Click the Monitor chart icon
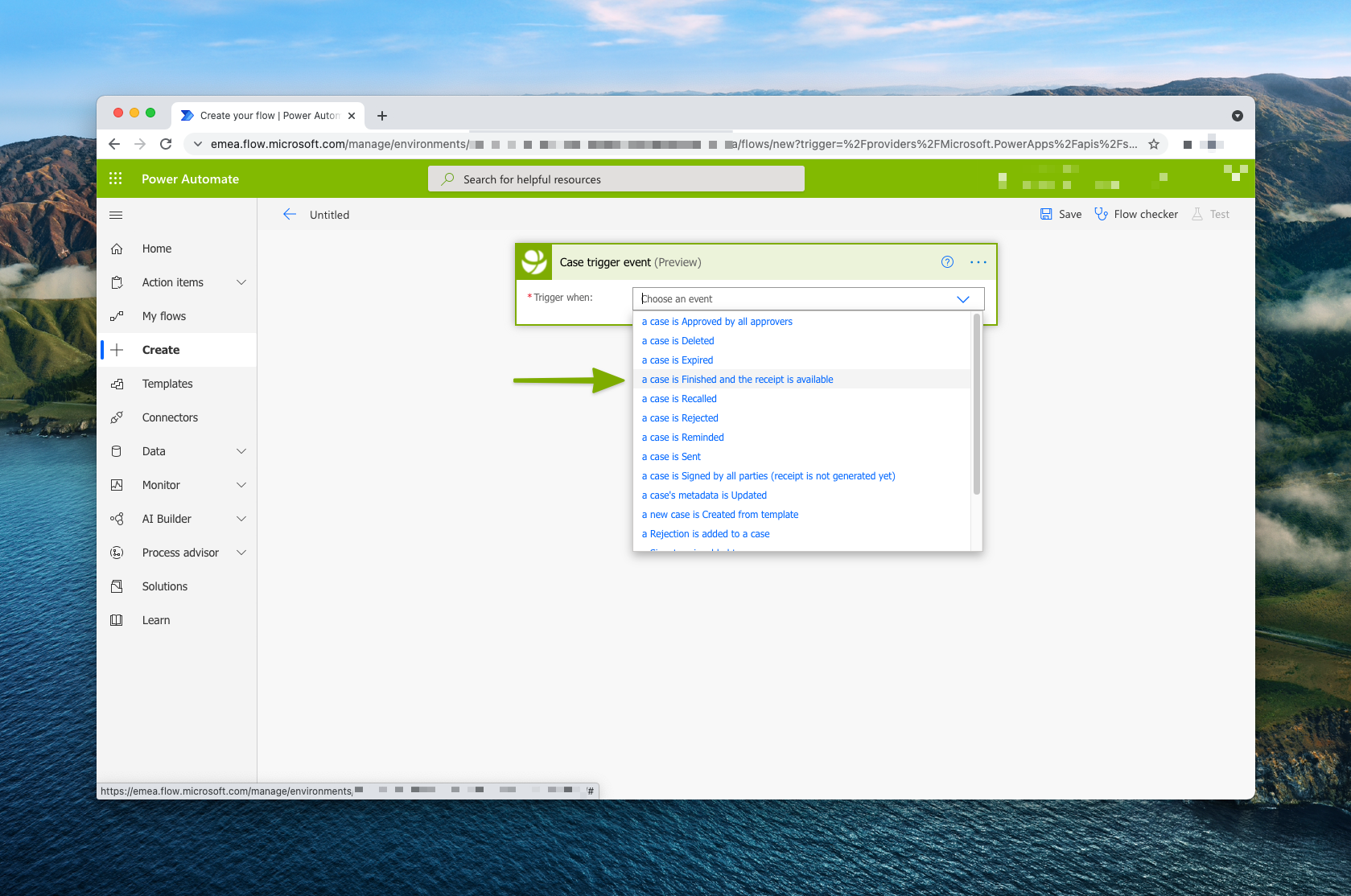 pyautogui.click(x=117, y=485)
